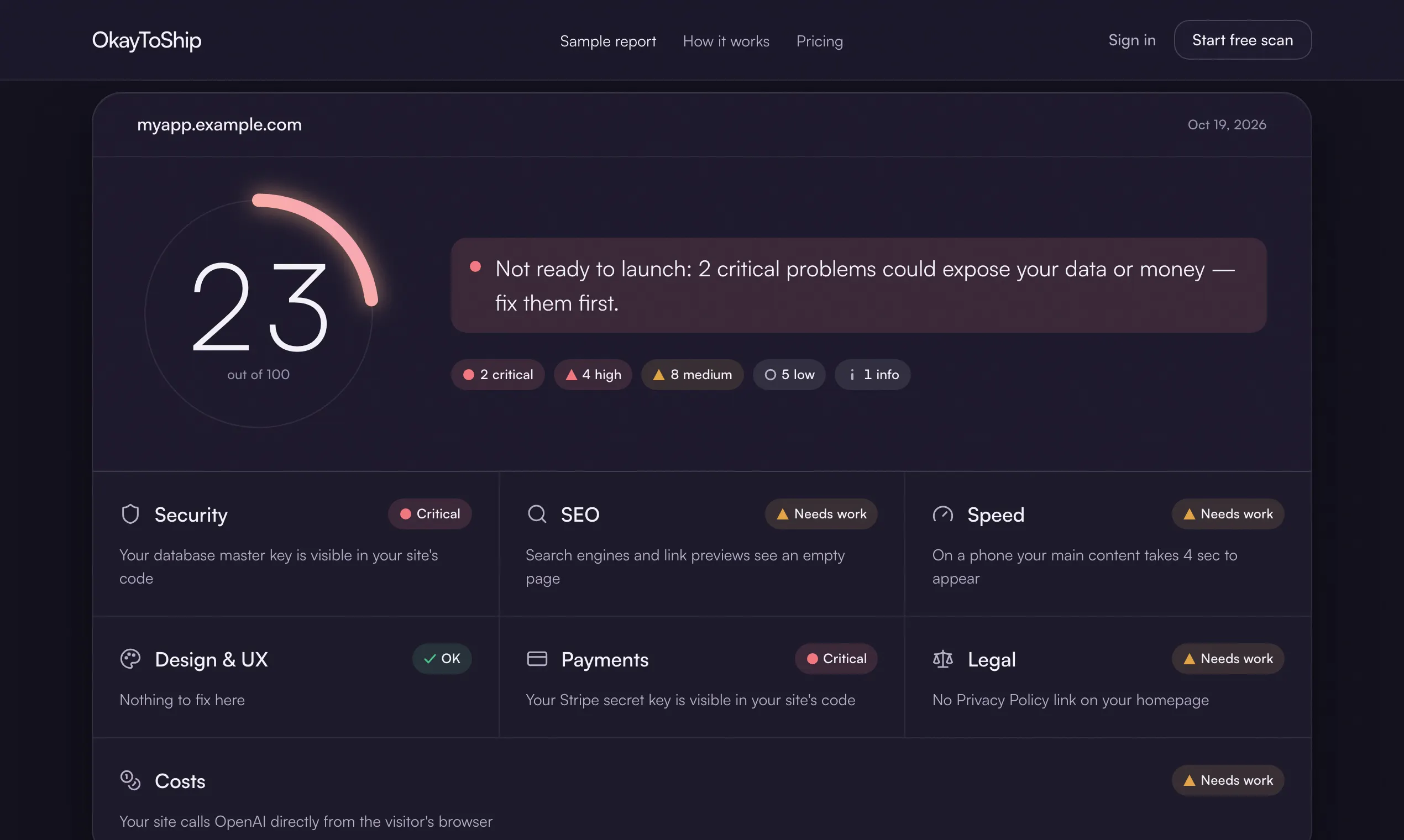Click "Nothing to fix here" text
This screenshot has width=1404, height=840.
(182, 700)
